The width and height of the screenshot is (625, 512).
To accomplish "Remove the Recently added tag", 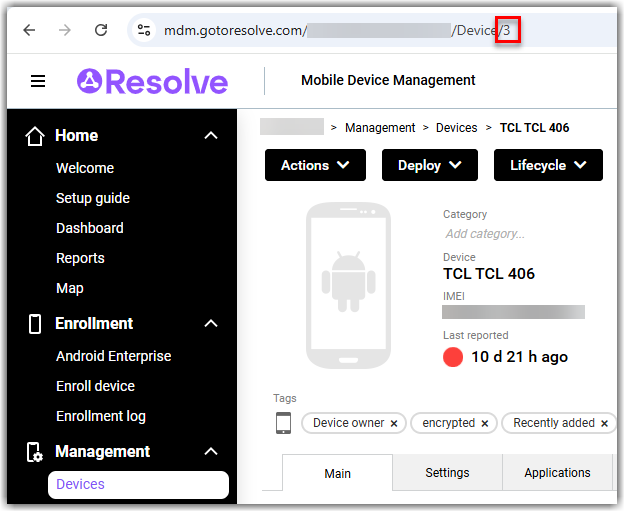I will coord(604,424).
